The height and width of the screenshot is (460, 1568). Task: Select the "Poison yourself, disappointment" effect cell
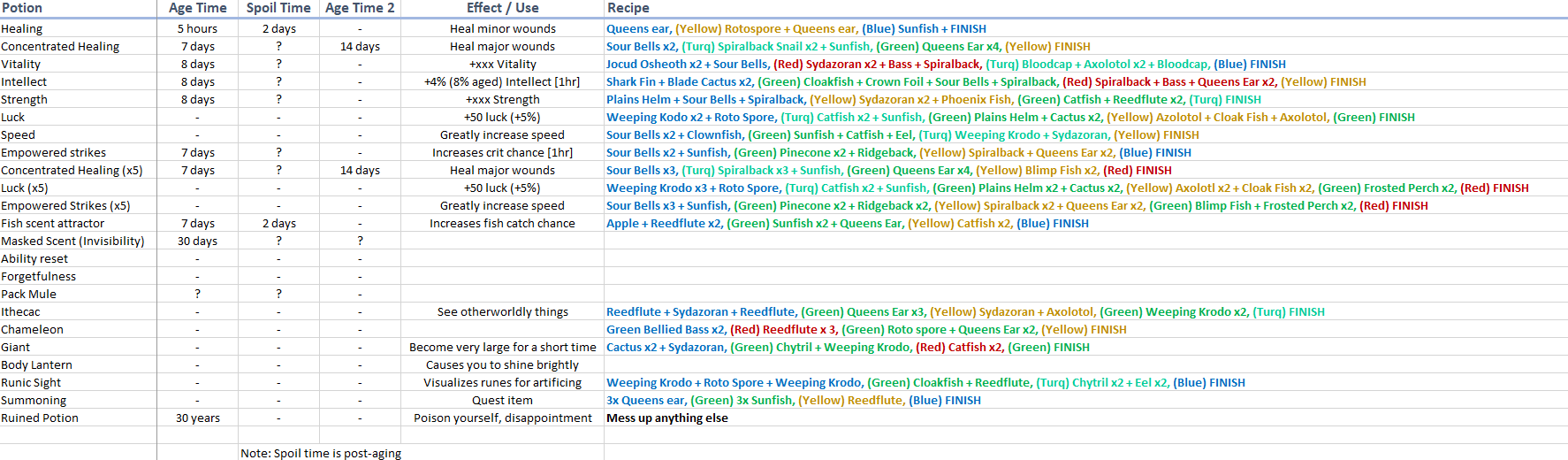coord(502,418)
